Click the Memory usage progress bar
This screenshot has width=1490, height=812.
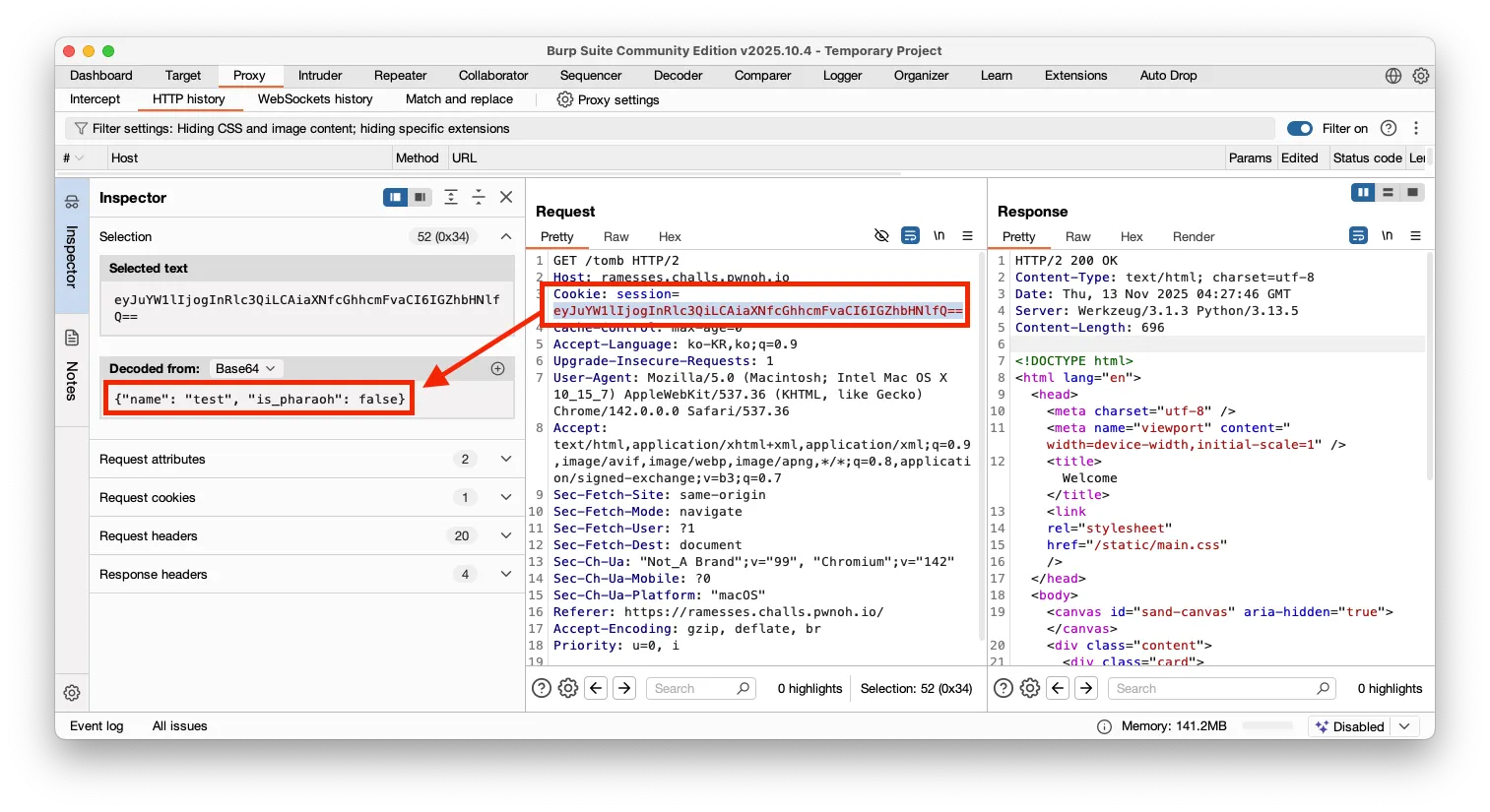1267,726
